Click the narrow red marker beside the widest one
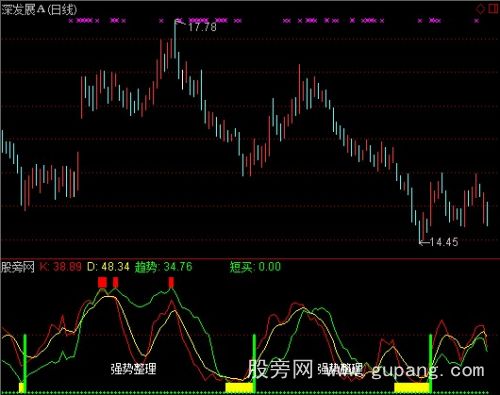Image resolution: width=500 pixels, height=395 pixels. [115, 282]
